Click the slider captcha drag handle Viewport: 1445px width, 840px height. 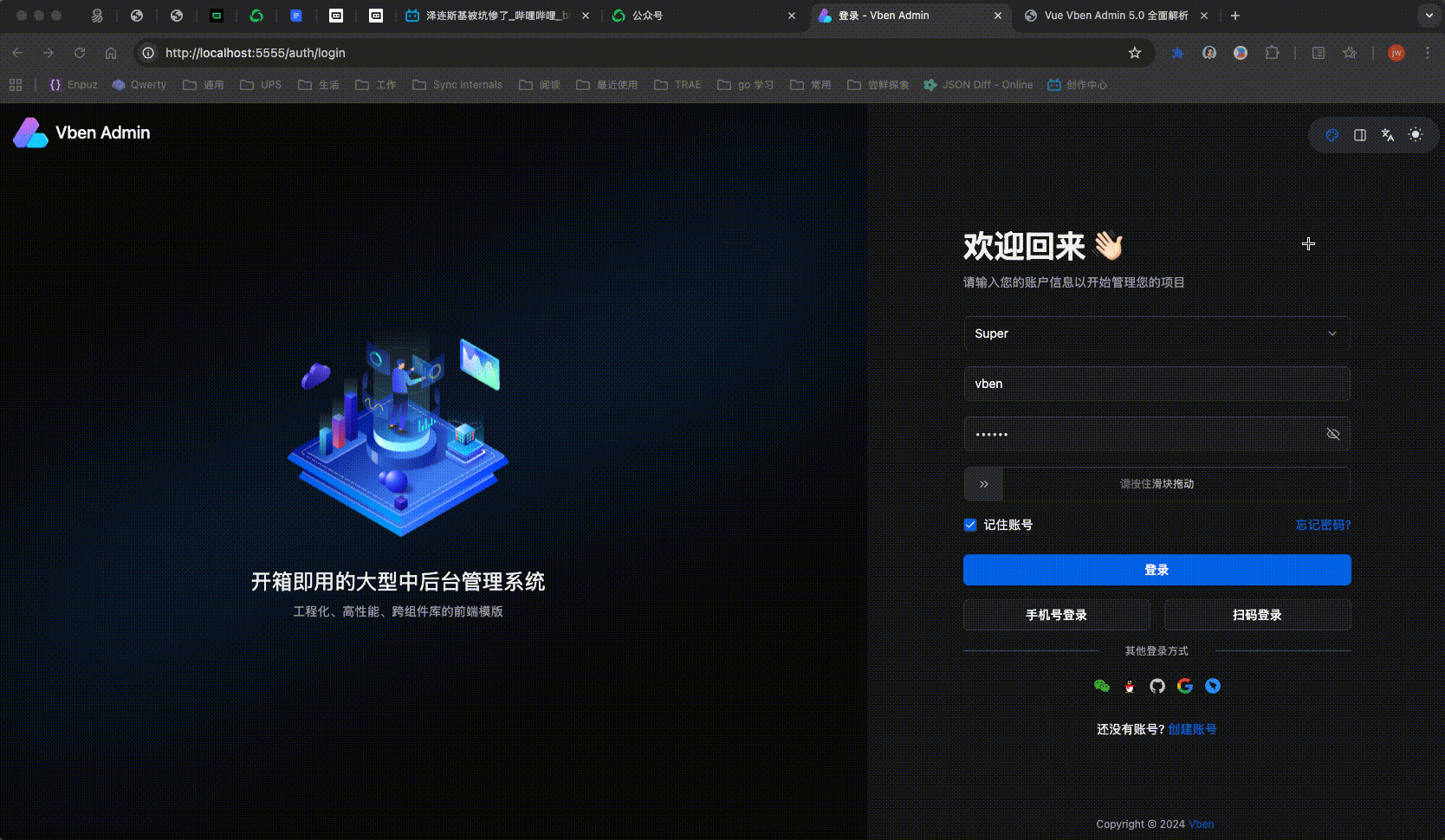coord(984,484)
